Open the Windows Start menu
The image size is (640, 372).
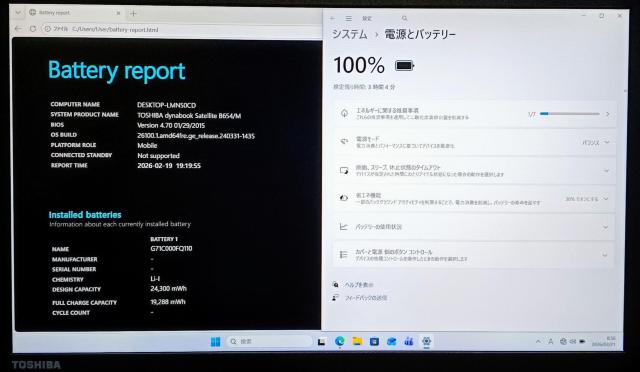tap(216, 341)
